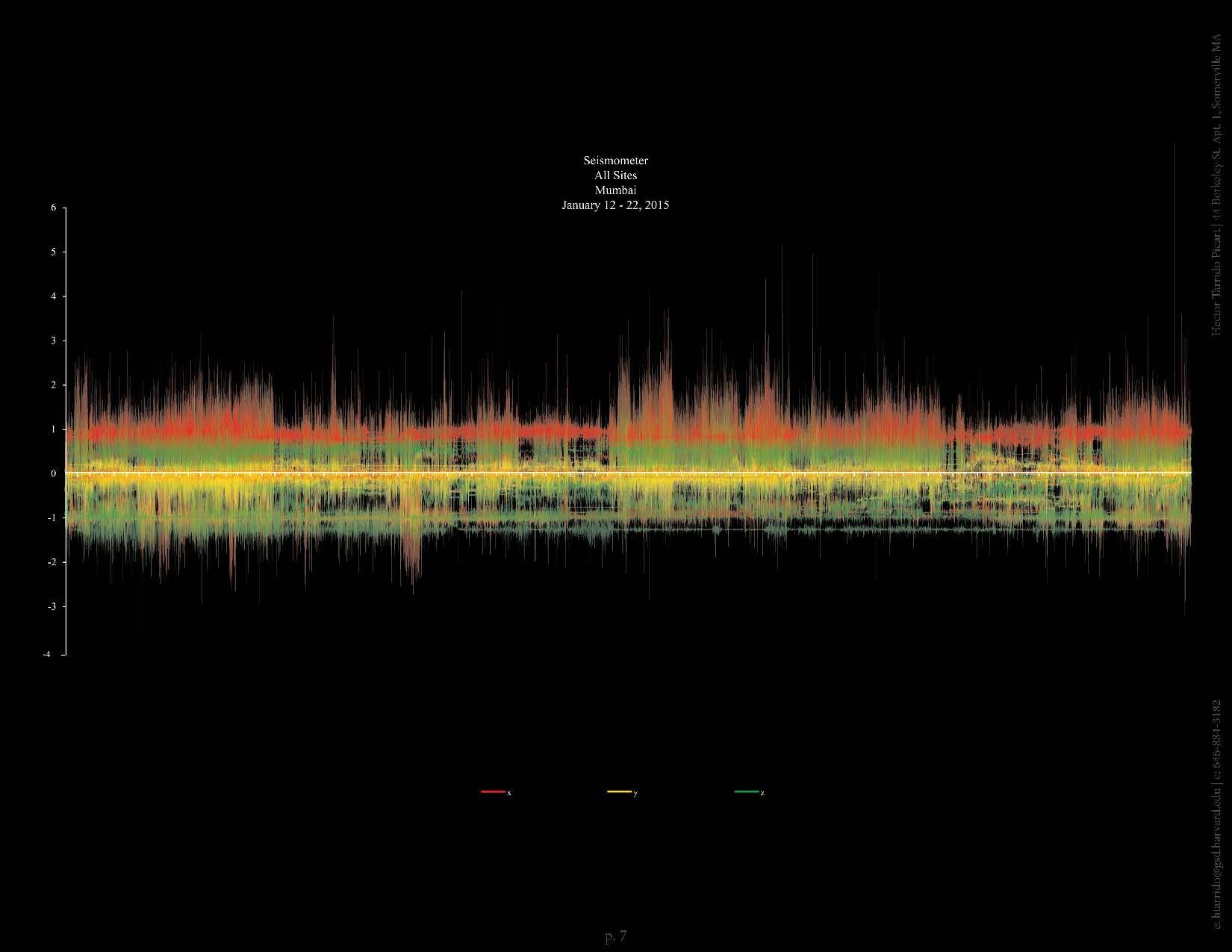Click the y-axis label 0

(54, 473)
